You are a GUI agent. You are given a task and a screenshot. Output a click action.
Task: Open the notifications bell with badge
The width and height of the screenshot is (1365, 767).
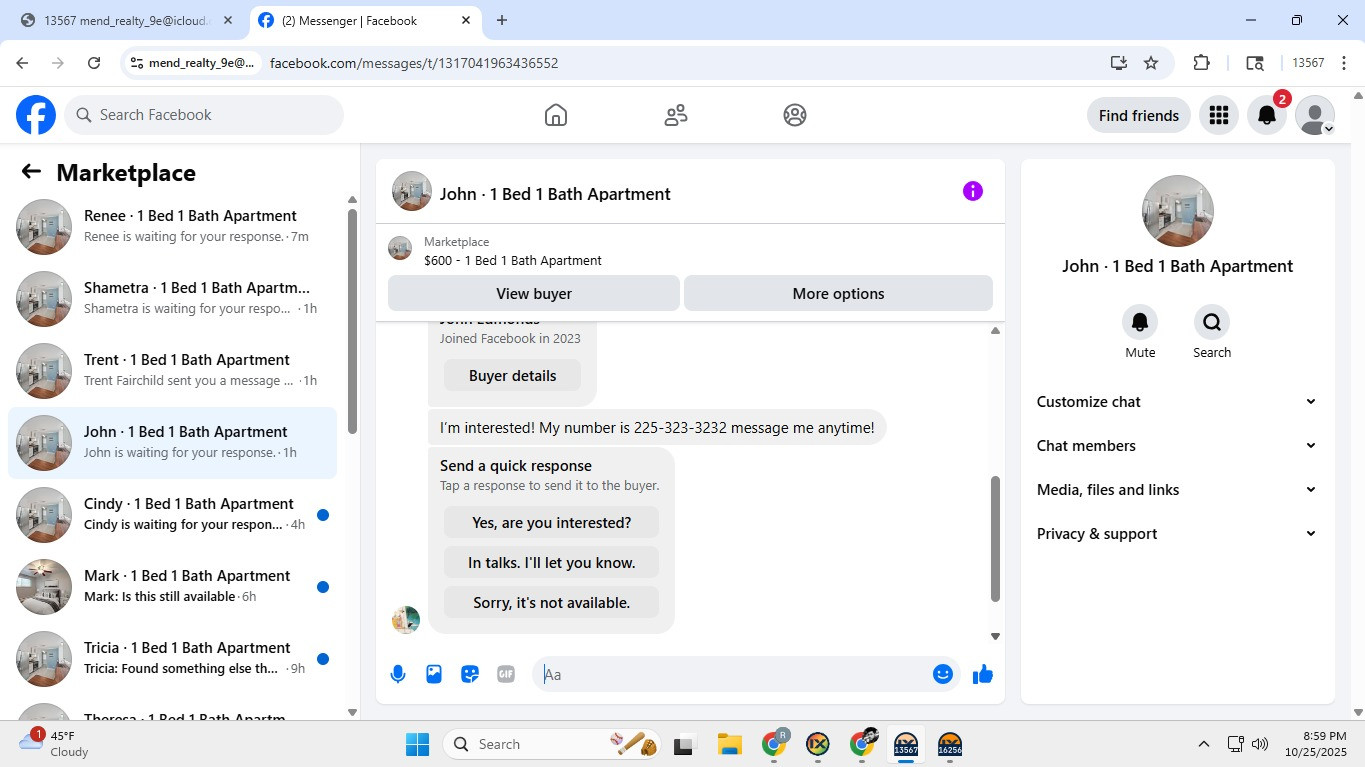[x=1267, y=115]
